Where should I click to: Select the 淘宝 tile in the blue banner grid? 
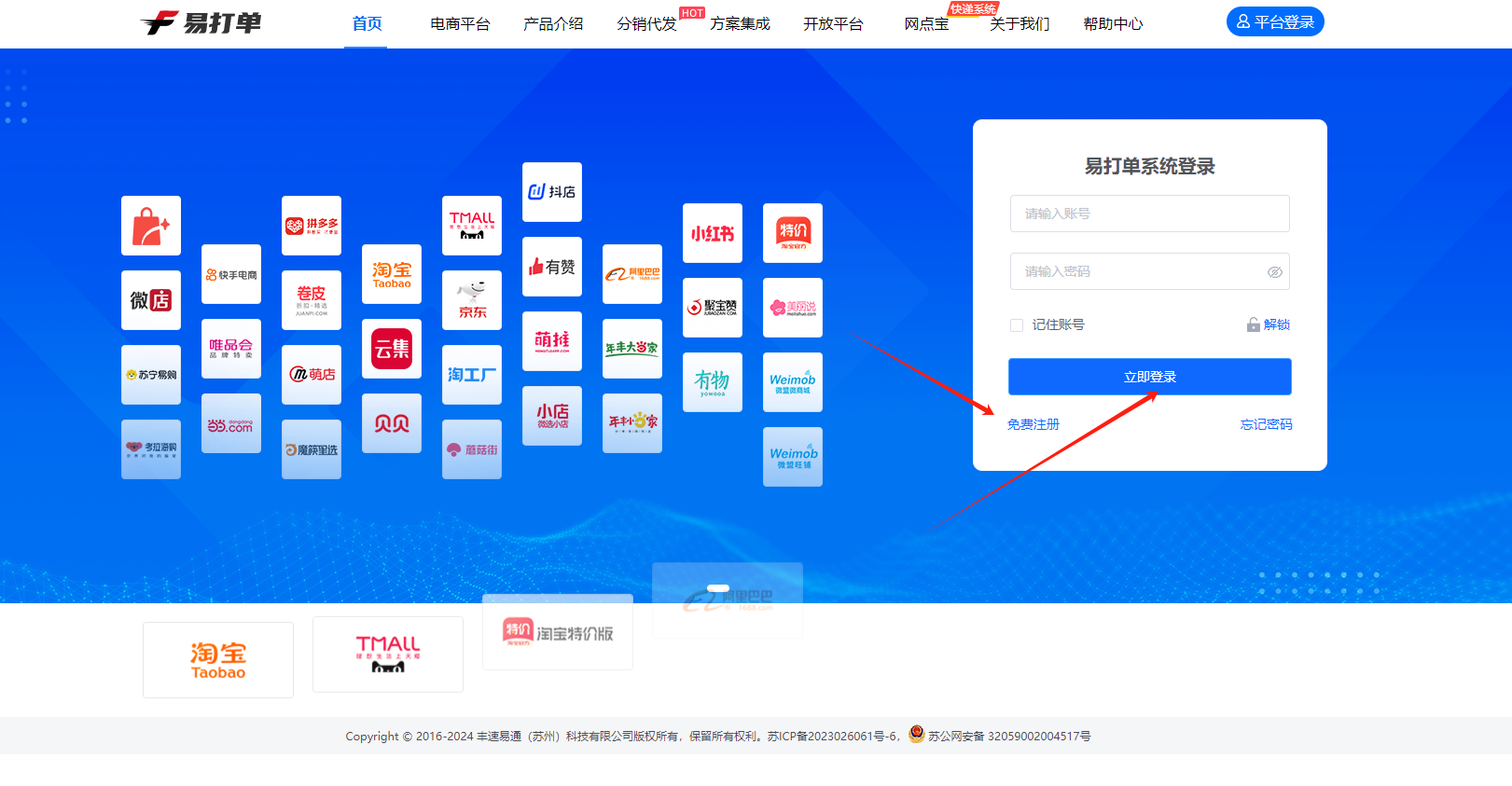(392, 274)
